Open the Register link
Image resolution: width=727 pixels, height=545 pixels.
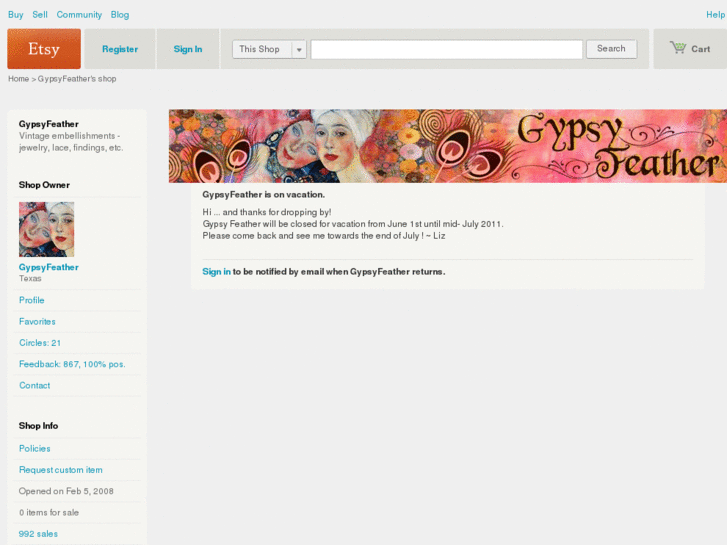click(x=120, y=49)
